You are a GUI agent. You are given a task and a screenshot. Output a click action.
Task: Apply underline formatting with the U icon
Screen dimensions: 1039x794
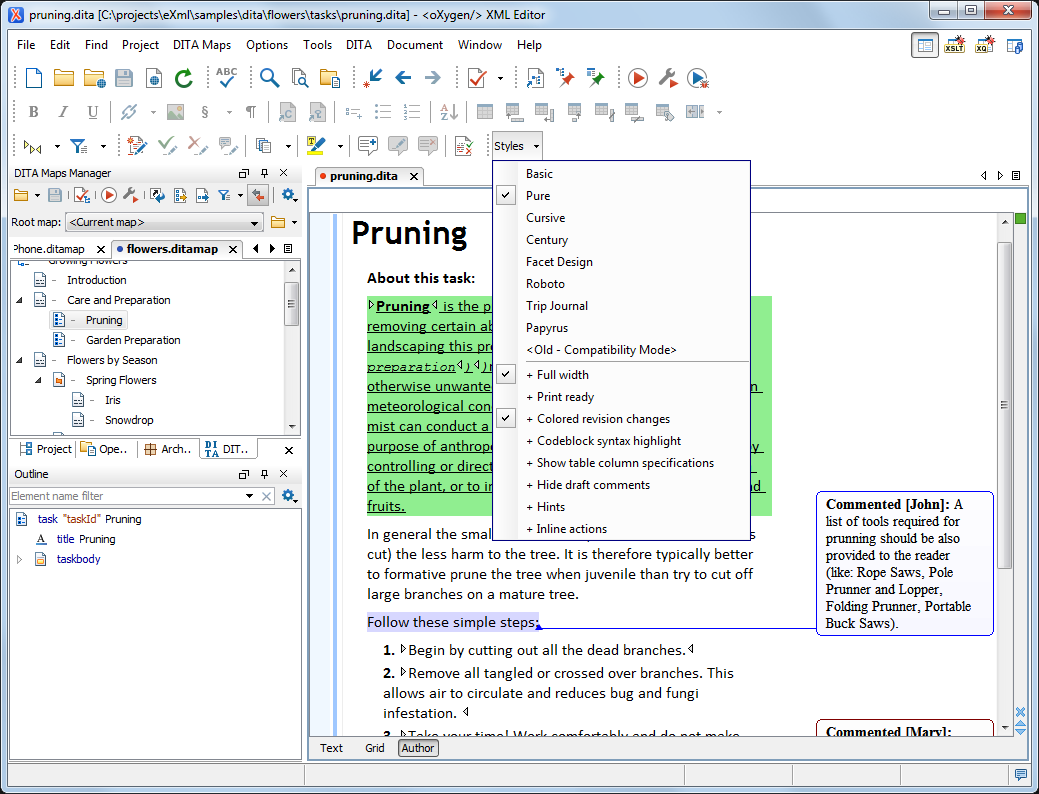point(93,112)
